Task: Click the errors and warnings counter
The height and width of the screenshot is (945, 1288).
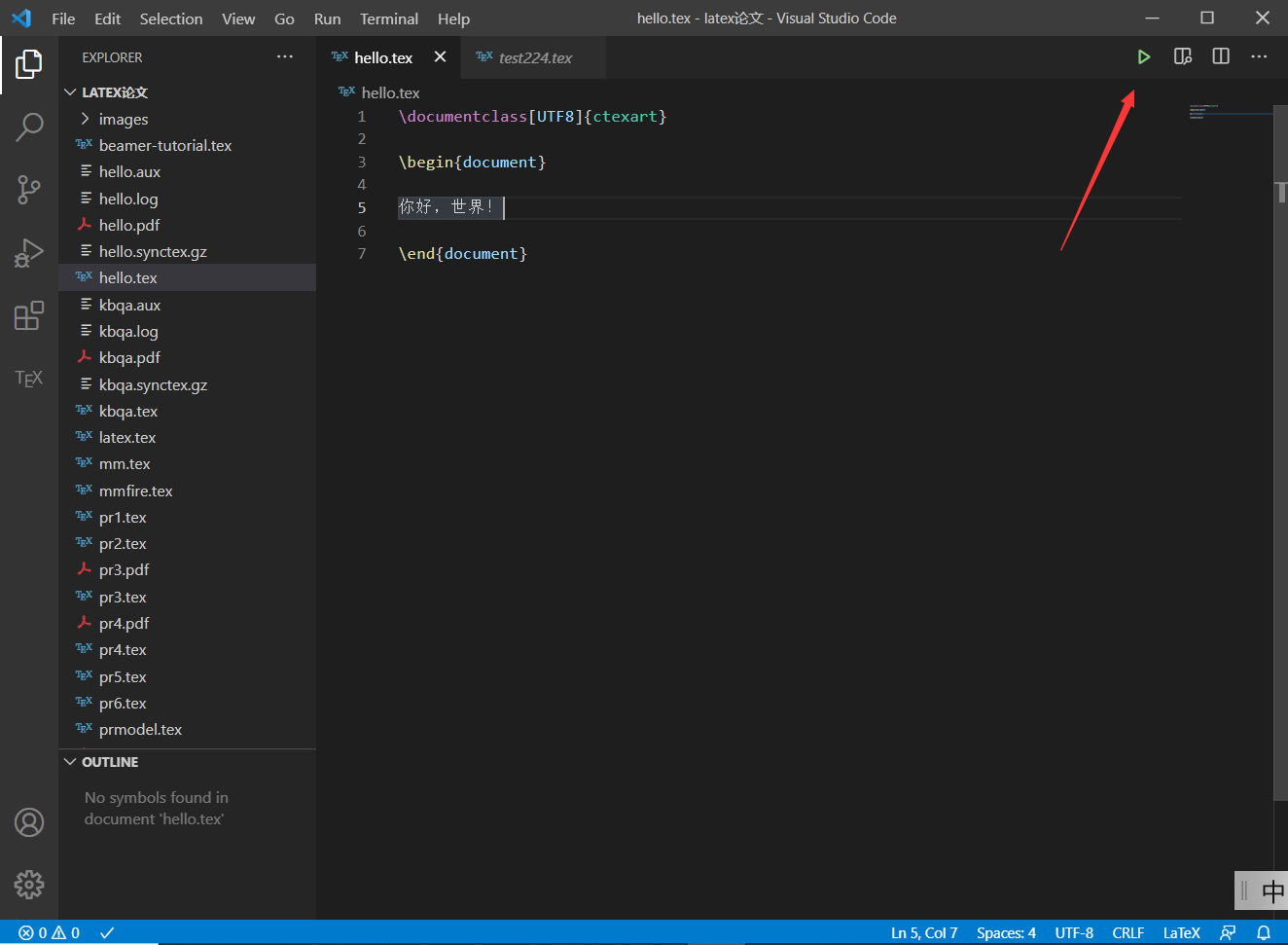Action: 47,932
